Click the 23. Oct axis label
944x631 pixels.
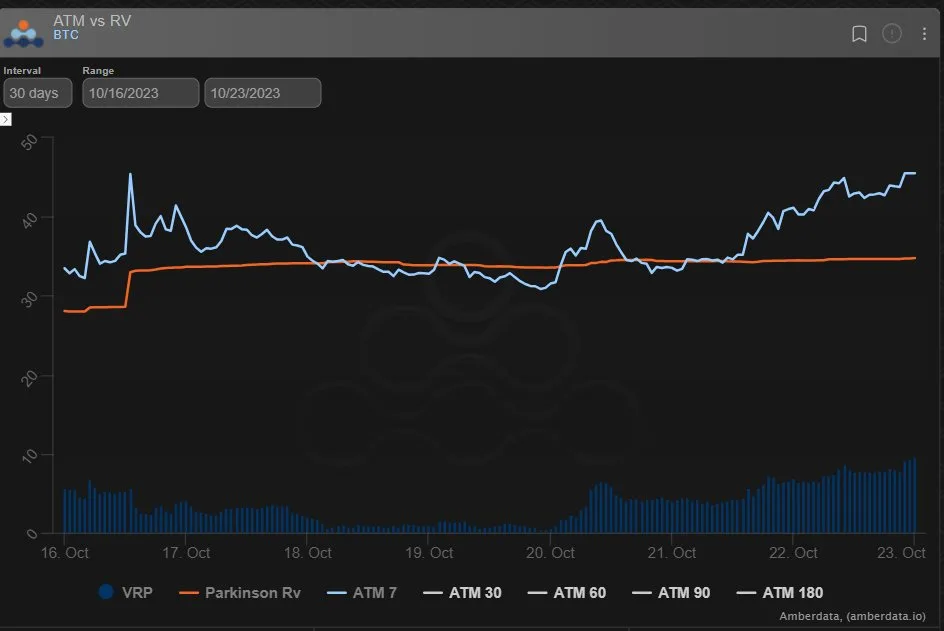[x=901, y=553]
